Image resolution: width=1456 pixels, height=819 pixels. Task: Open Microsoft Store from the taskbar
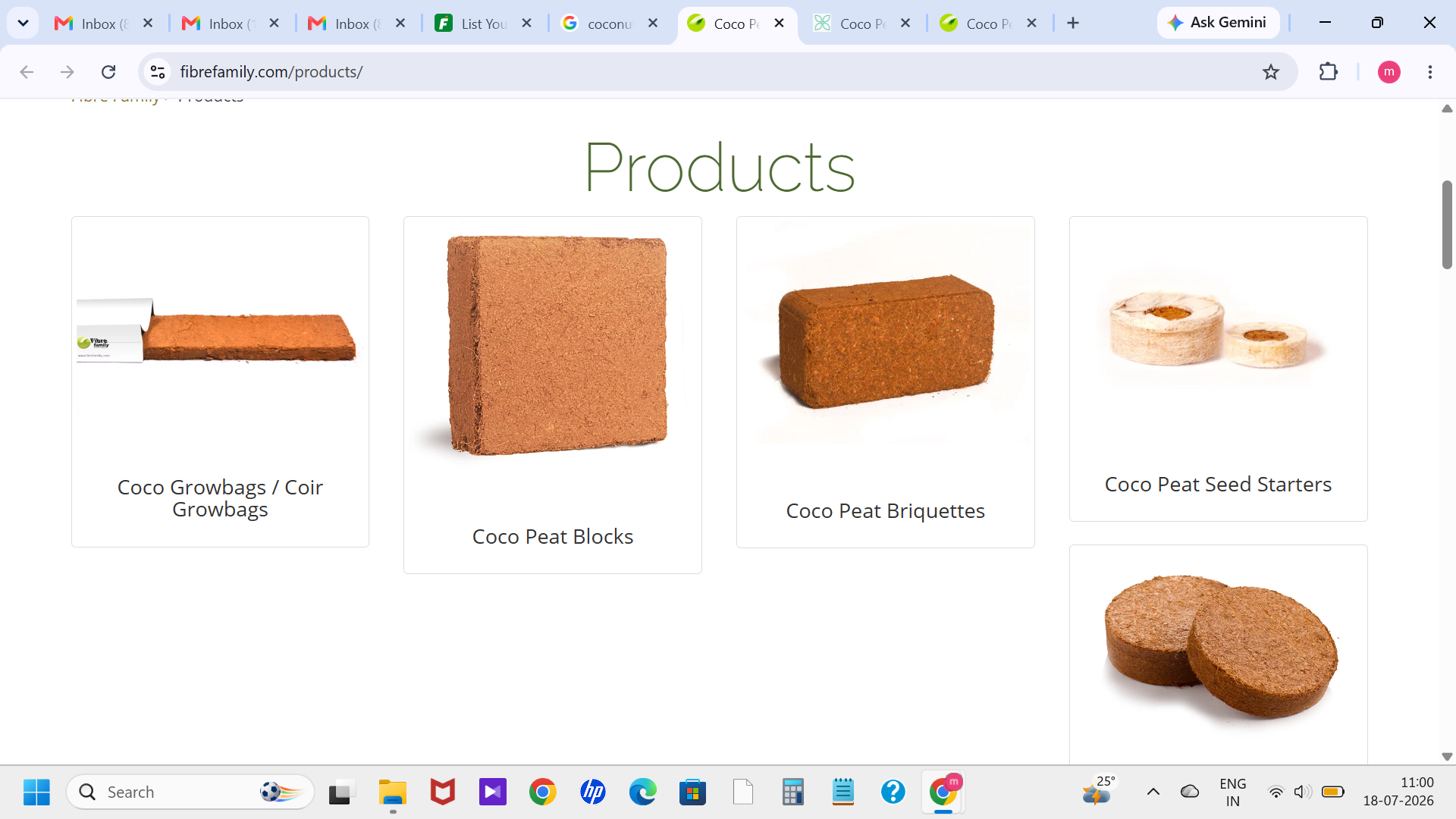pyautogui.click(x=693, y=792)
